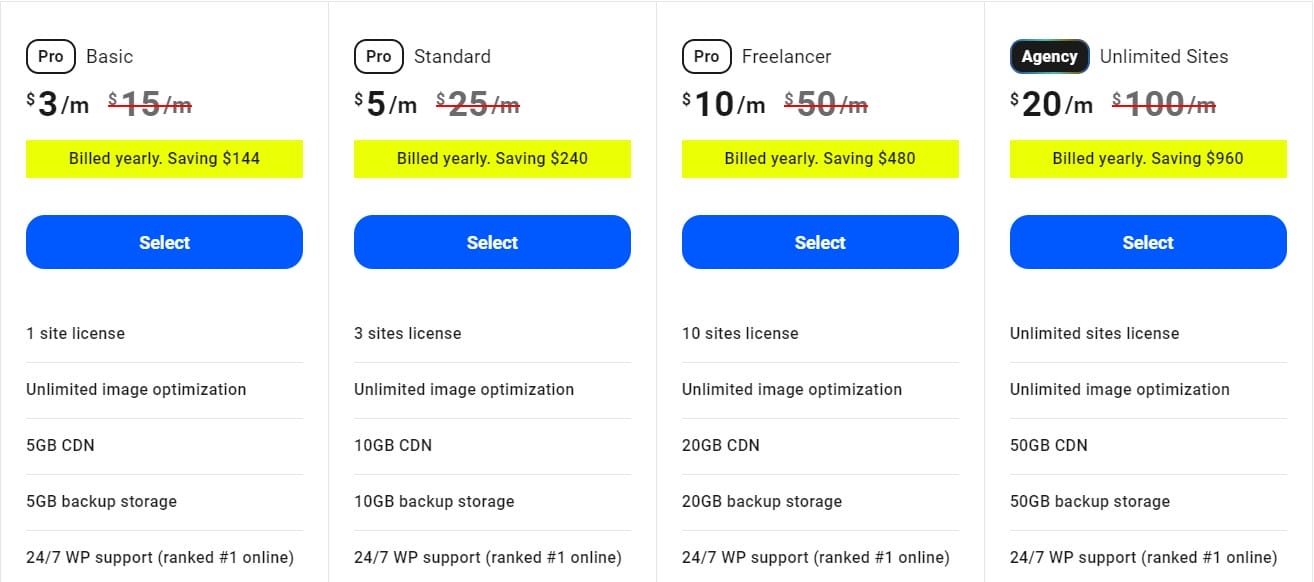Click the 'Freelancer' plan title
Image resolution: width=1314 pixels, height=582 pixels.
[x=786, y=57]
